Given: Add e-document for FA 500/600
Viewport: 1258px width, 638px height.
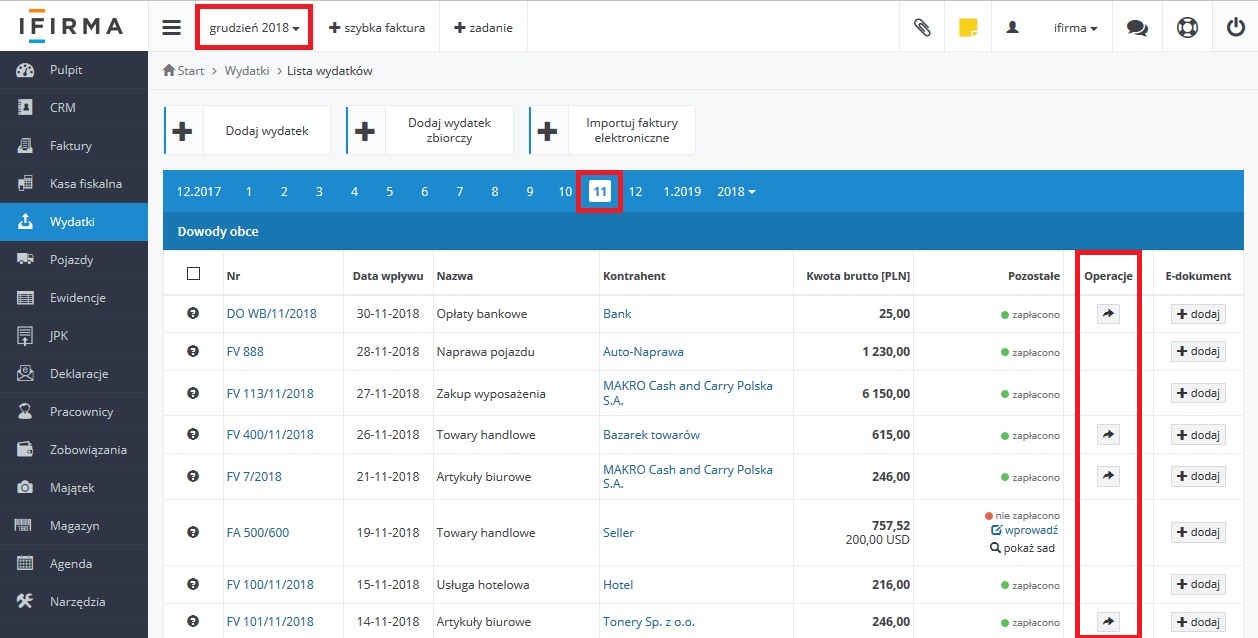Looking at the screenshot, I should coord(1198,533).
